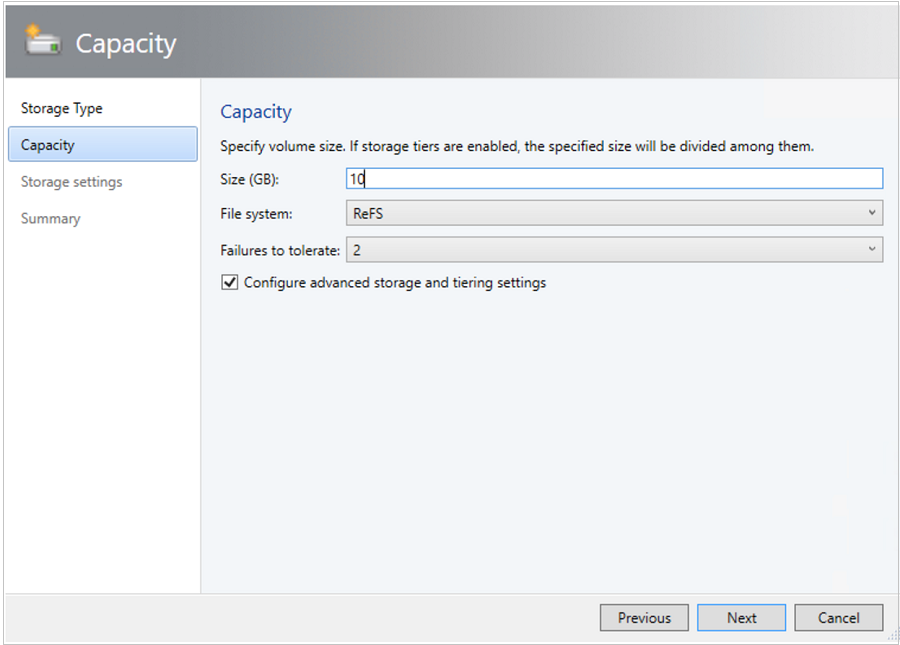
Task: Open the Storage settings step
Action: pos(71,181)
